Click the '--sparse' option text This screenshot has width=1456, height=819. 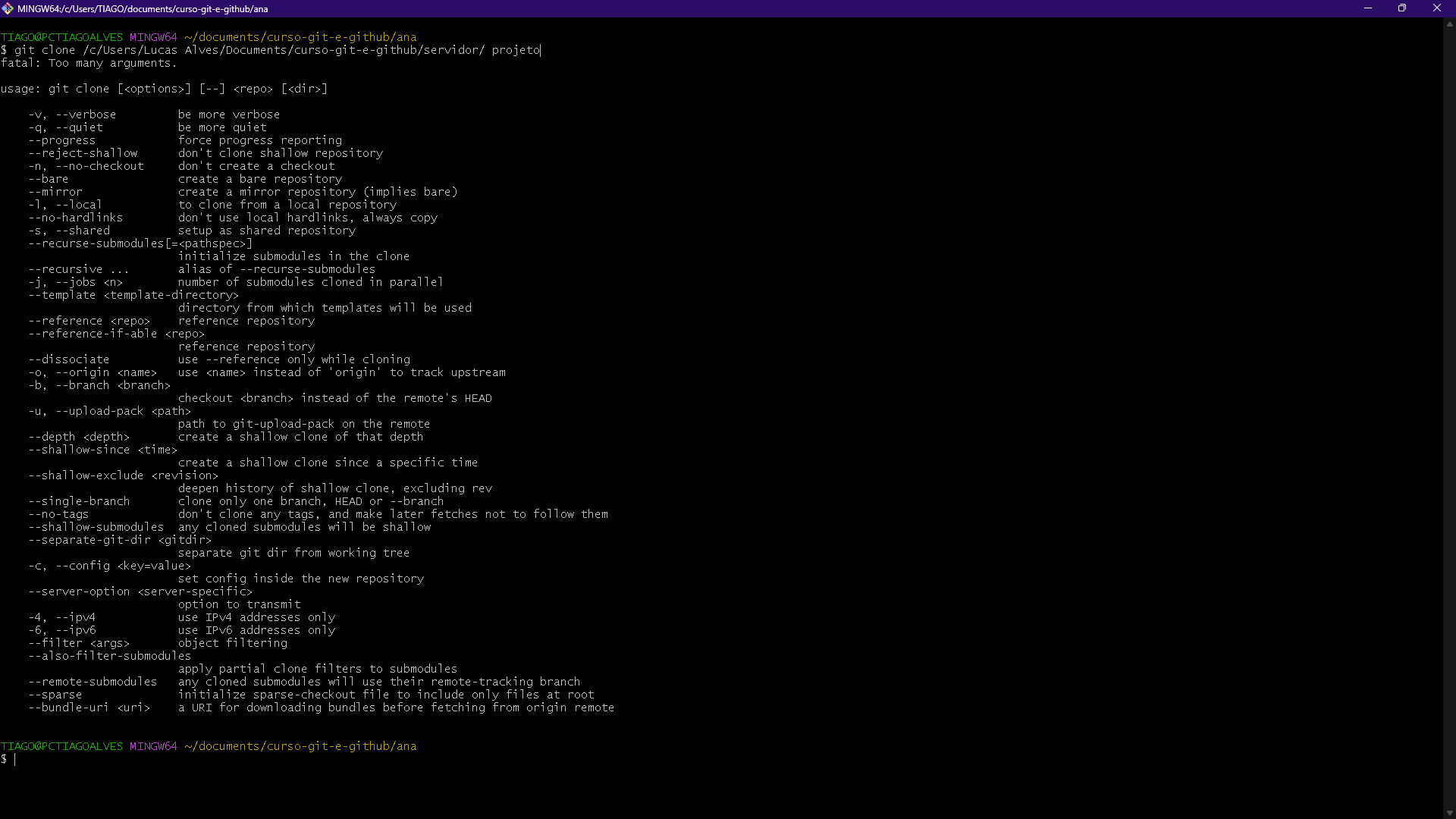(55, 695)
